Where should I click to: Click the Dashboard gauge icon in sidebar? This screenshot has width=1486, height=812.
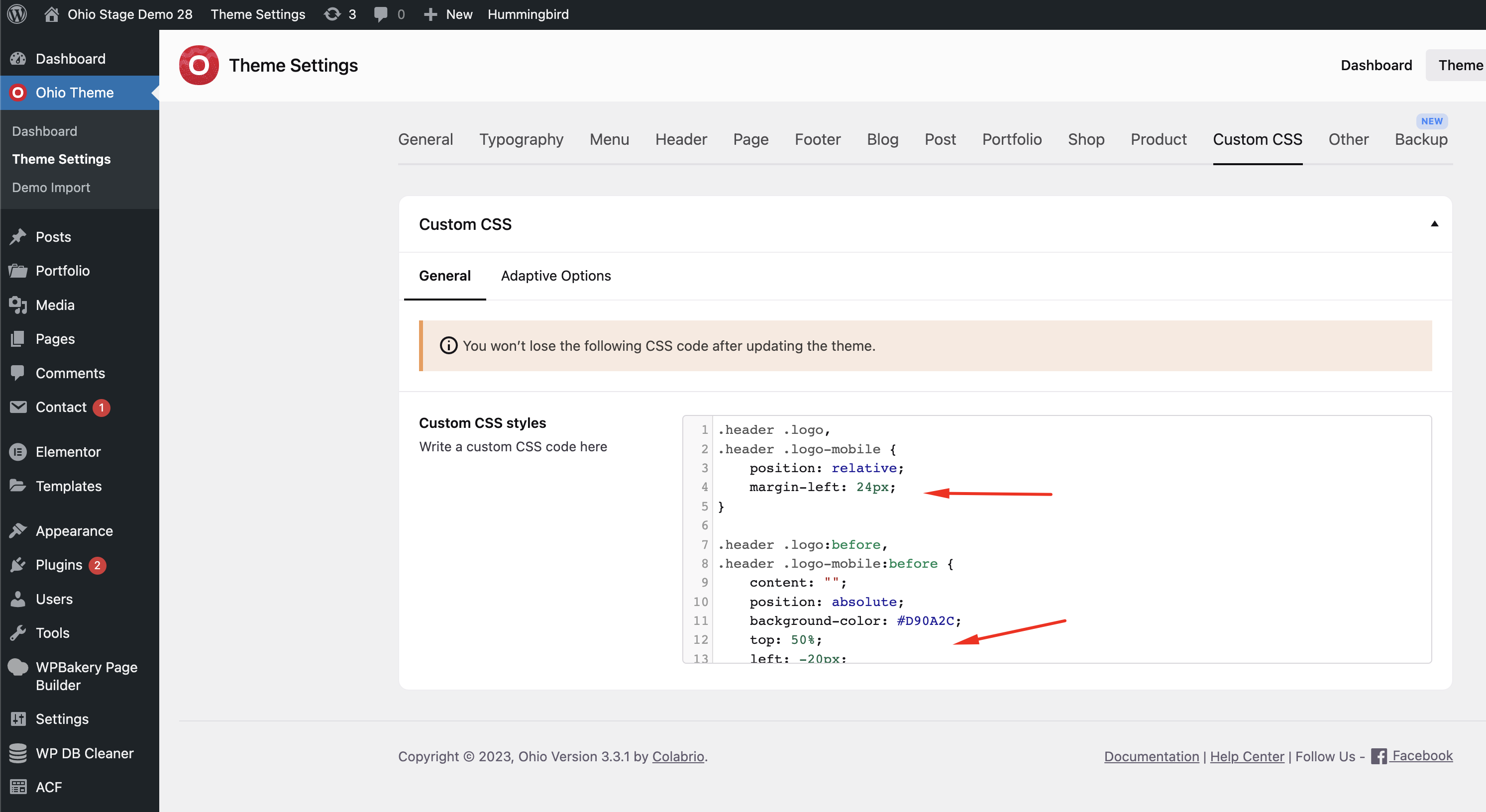(18, 59)
